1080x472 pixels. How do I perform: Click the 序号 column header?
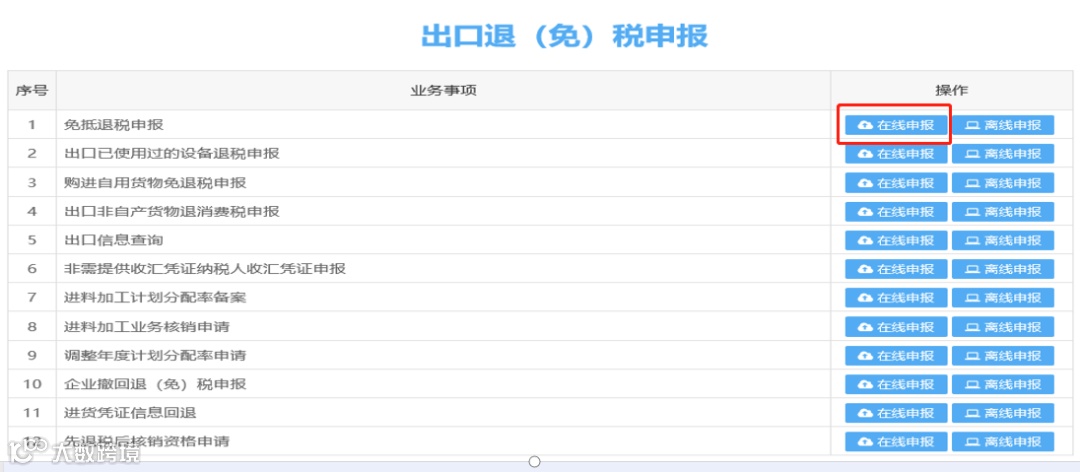click(x=32, y=90)
